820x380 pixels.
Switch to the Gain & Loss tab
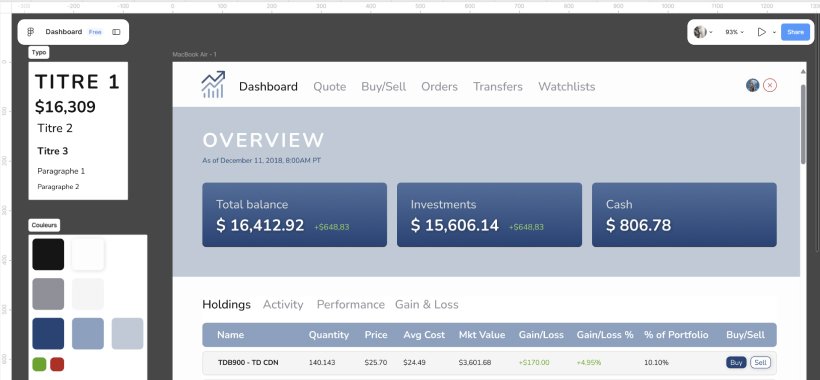427,305
